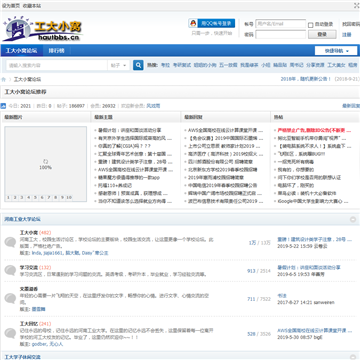Open the 学习交流 board title
This screenshot has height=360, width=360.
click(x=29, y=267)
